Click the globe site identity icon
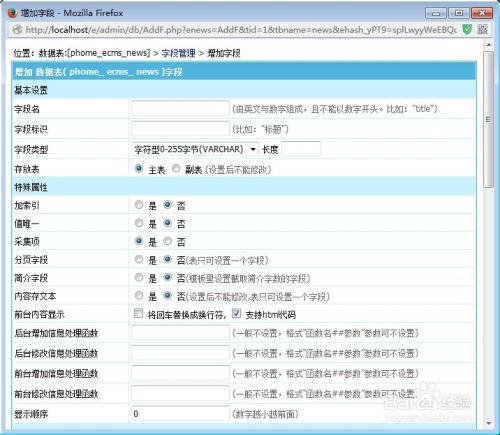 coord(17,30)
